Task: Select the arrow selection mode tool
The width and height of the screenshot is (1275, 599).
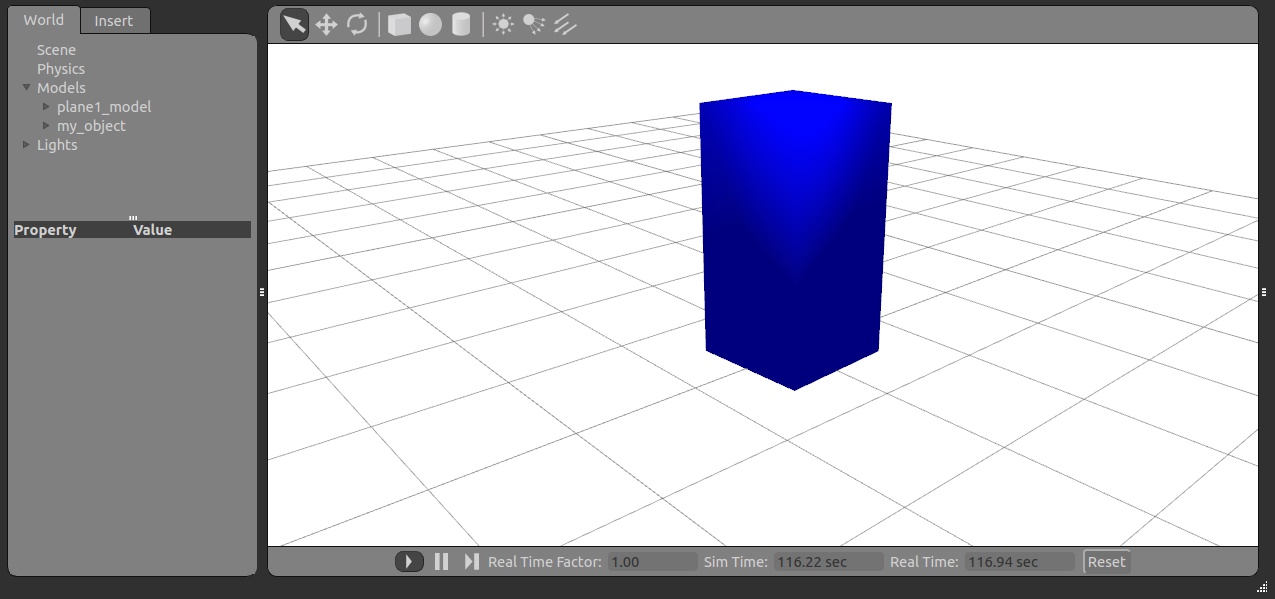Action: click(x=294, y=25)
